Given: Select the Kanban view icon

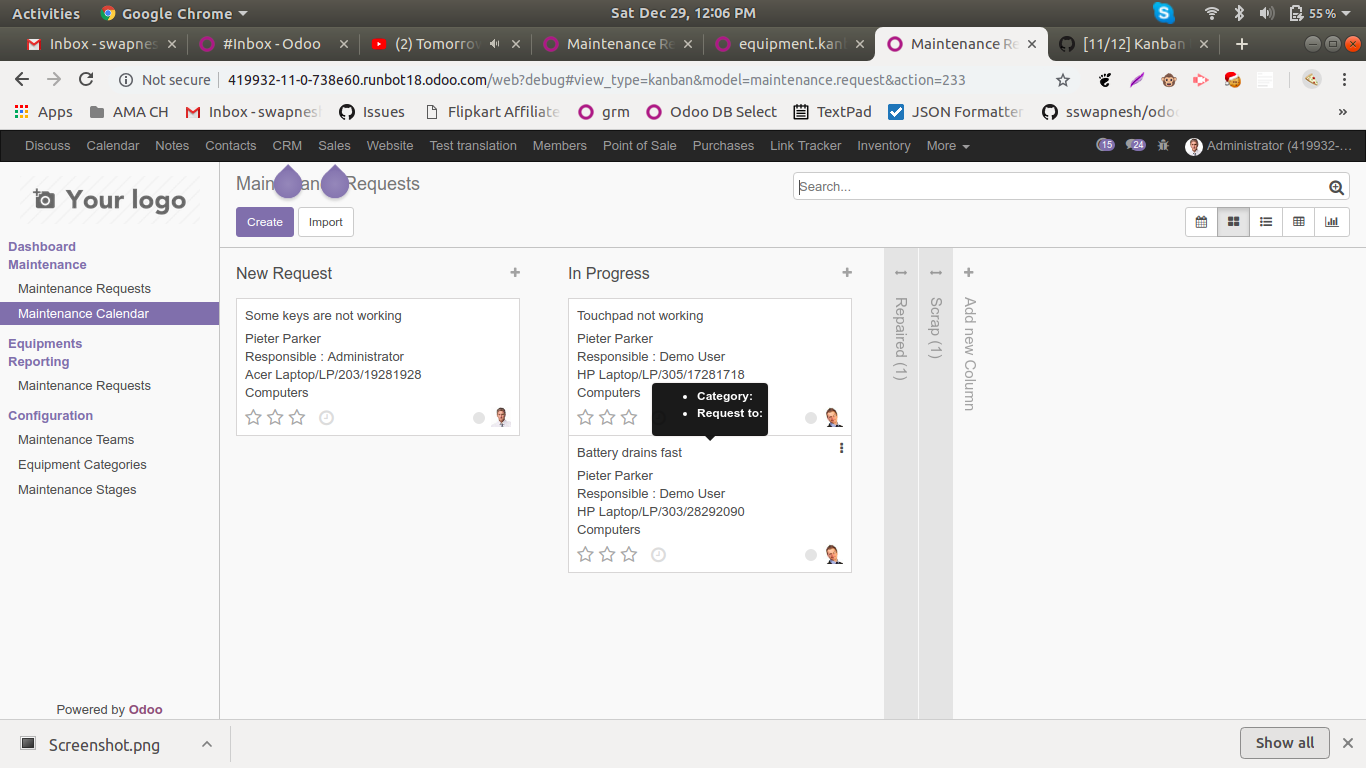Looking at the screenshot, I should [1233, 221].
